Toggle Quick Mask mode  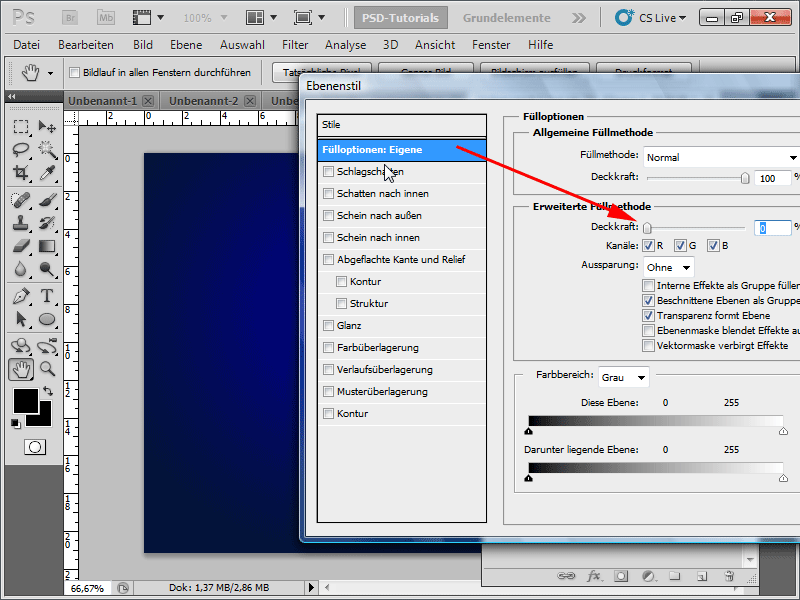(x=35, y=447)
